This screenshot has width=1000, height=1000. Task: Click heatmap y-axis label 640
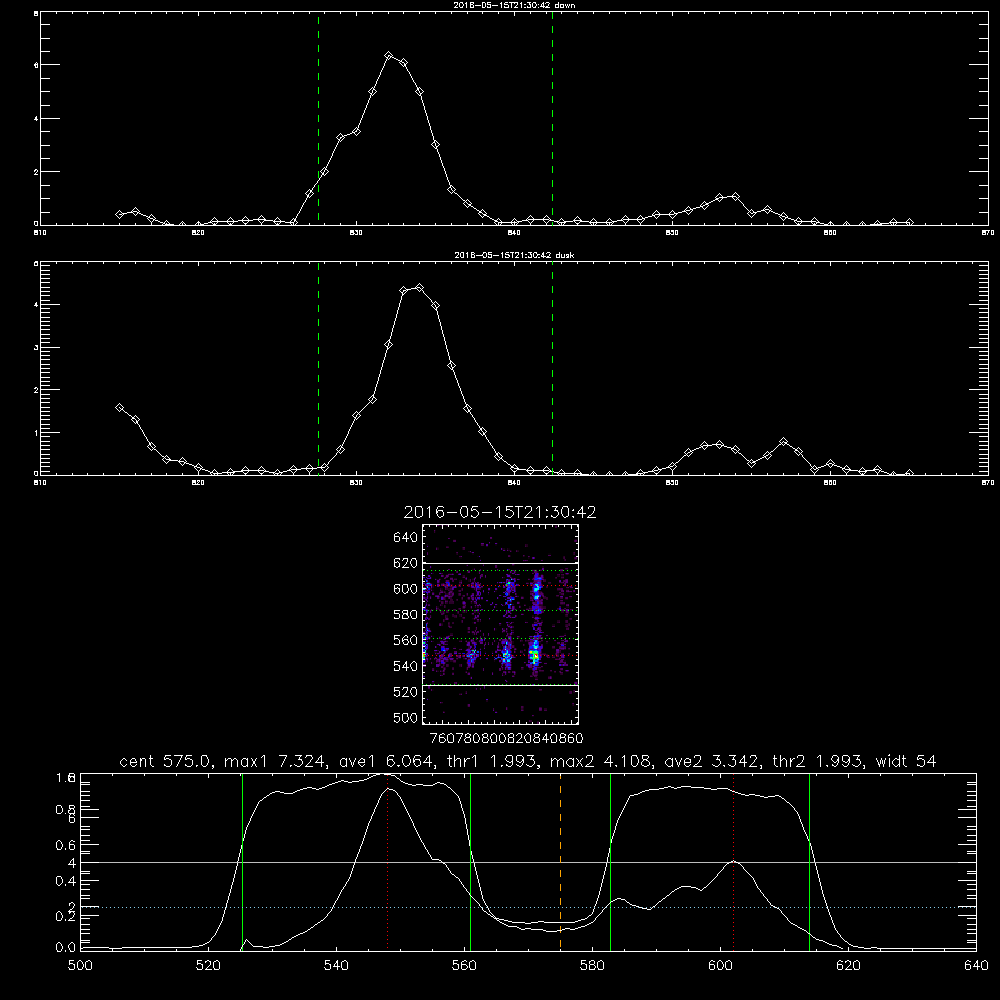click(406, 538)
